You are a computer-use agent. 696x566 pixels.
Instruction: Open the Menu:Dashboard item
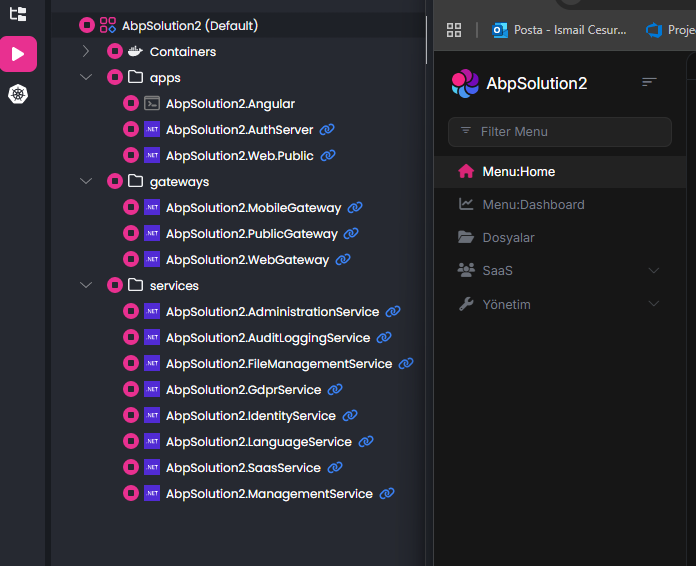(533, 205)
